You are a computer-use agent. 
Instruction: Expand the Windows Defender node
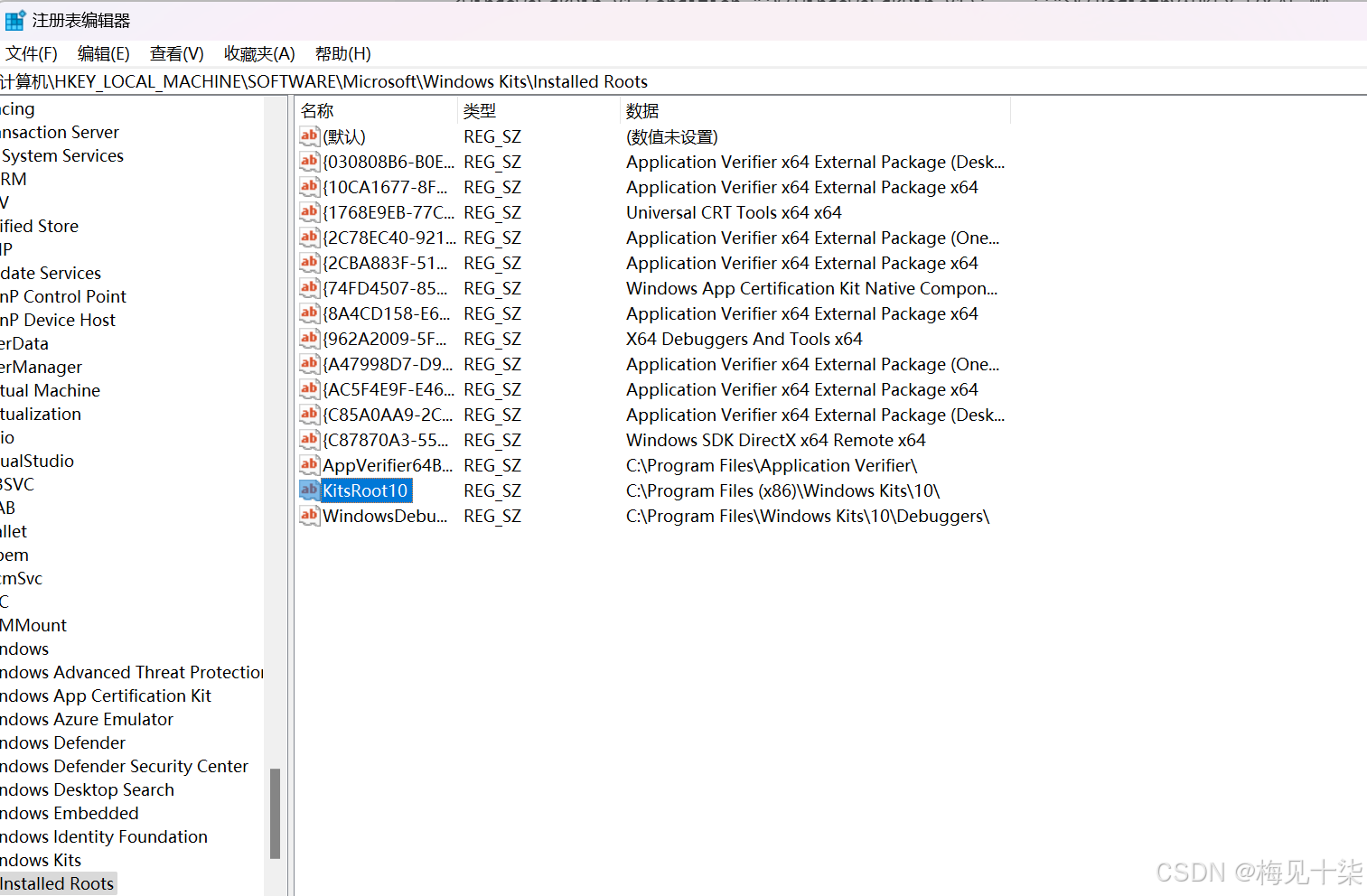(x=63, y=742)
